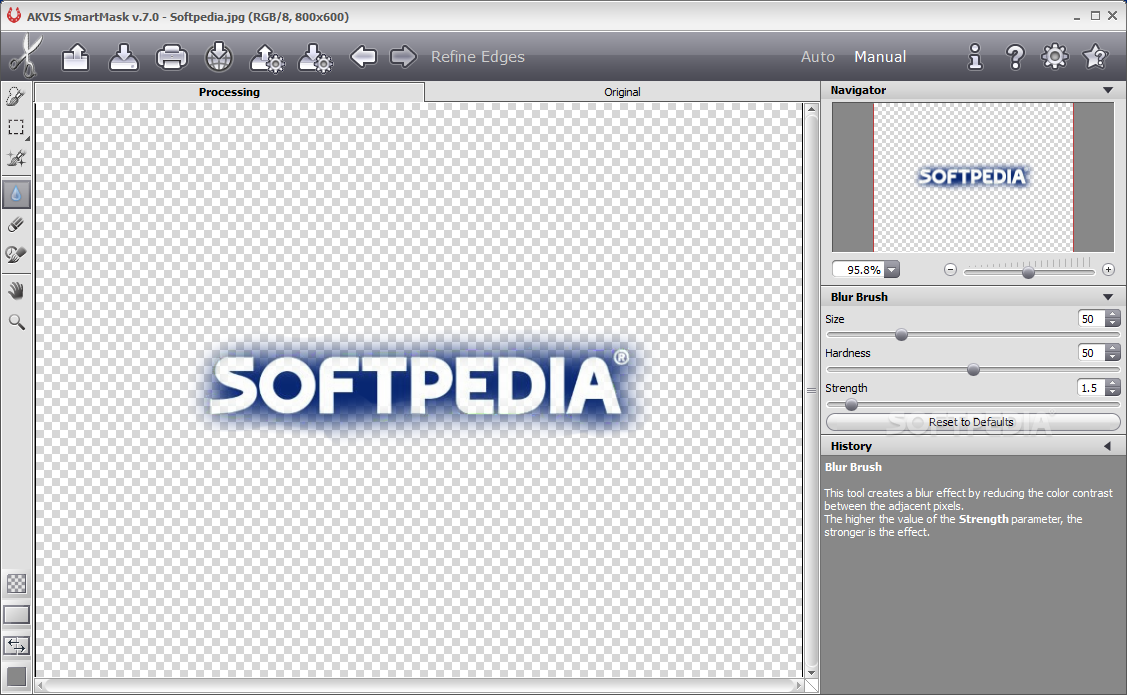The height and width of the screenshot is (695, 1127).
Task: Click the vertical scrollbar up arrow
Action: coord(811,110)
